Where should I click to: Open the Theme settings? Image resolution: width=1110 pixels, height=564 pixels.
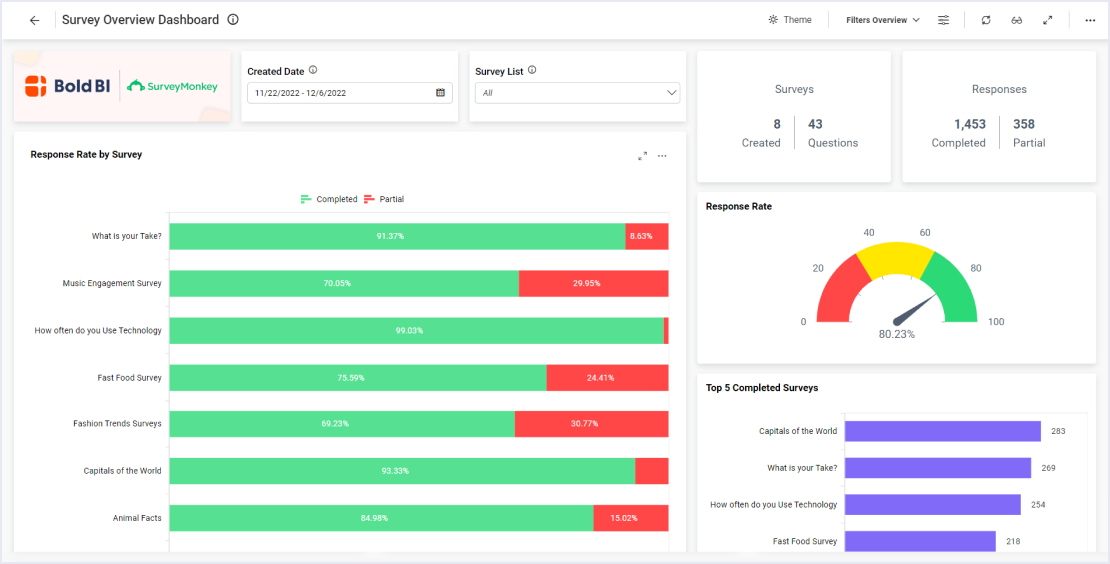(x=789, y=20)
